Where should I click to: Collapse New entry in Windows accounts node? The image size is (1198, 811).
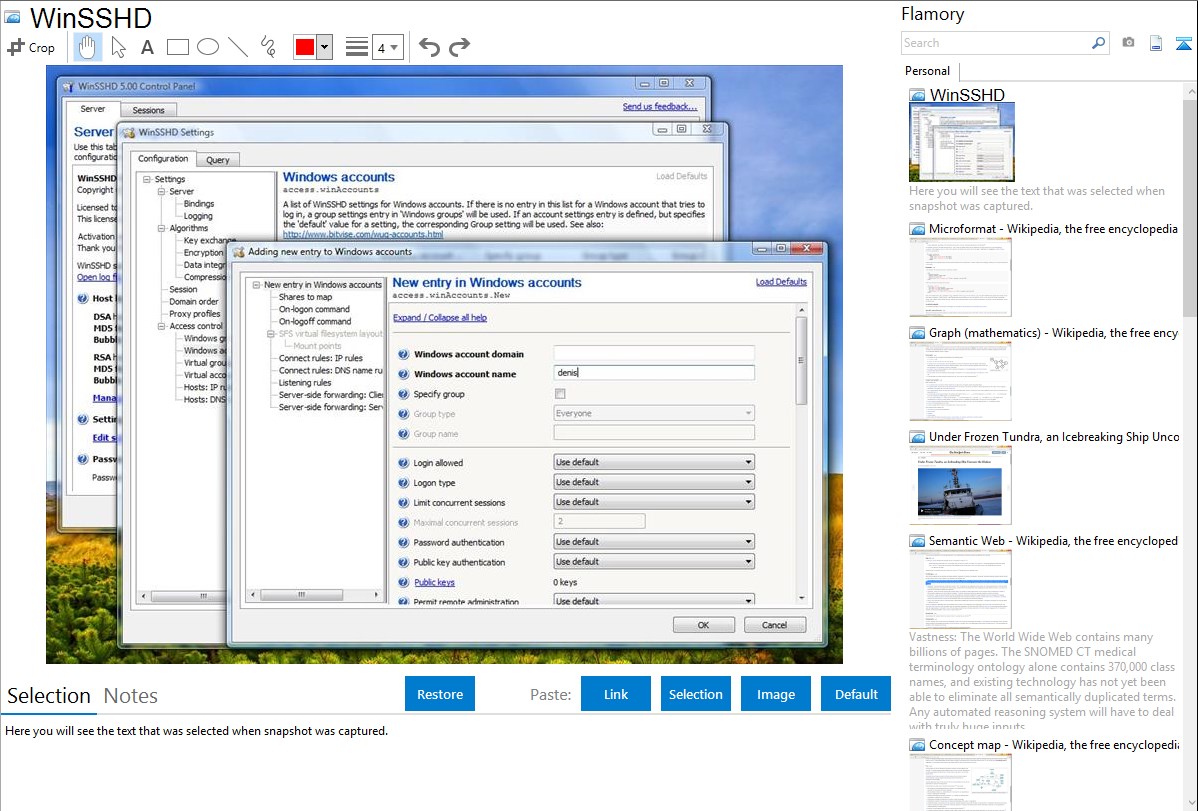257,284
